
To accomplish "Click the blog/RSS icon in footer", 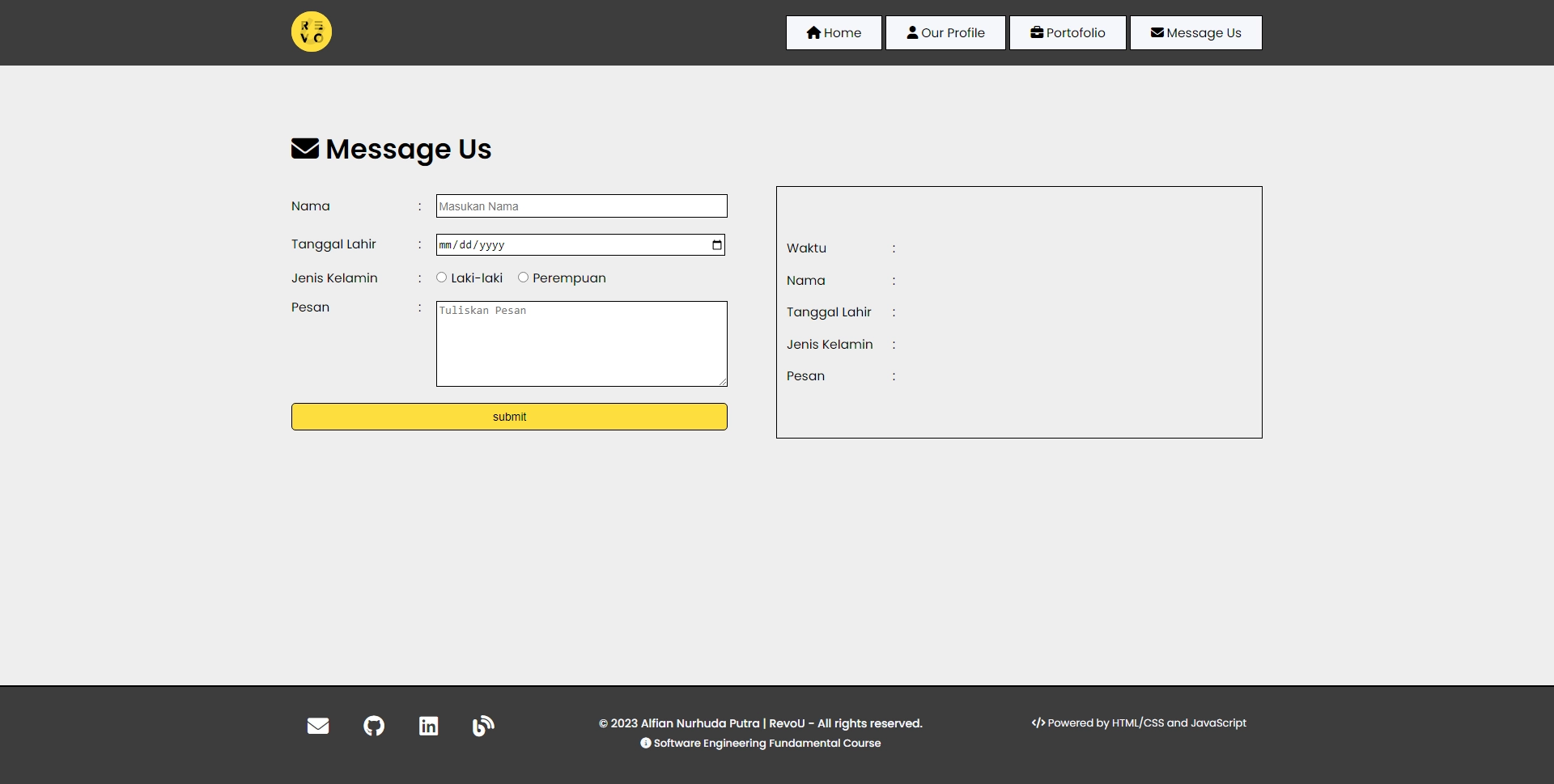I will coord(483,726).
